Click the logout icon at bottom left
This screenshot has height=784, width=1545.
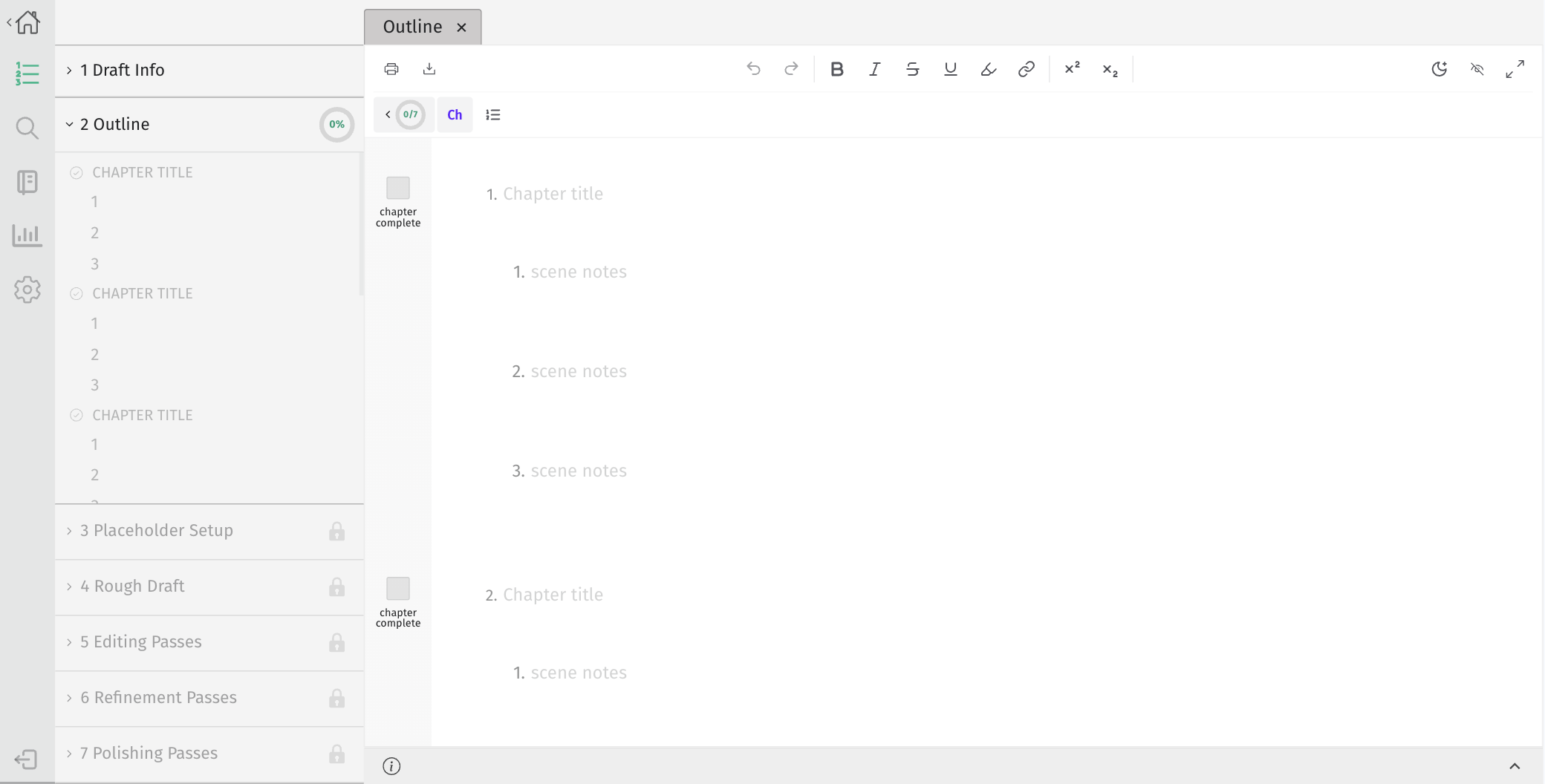click(x=26, y=759)
